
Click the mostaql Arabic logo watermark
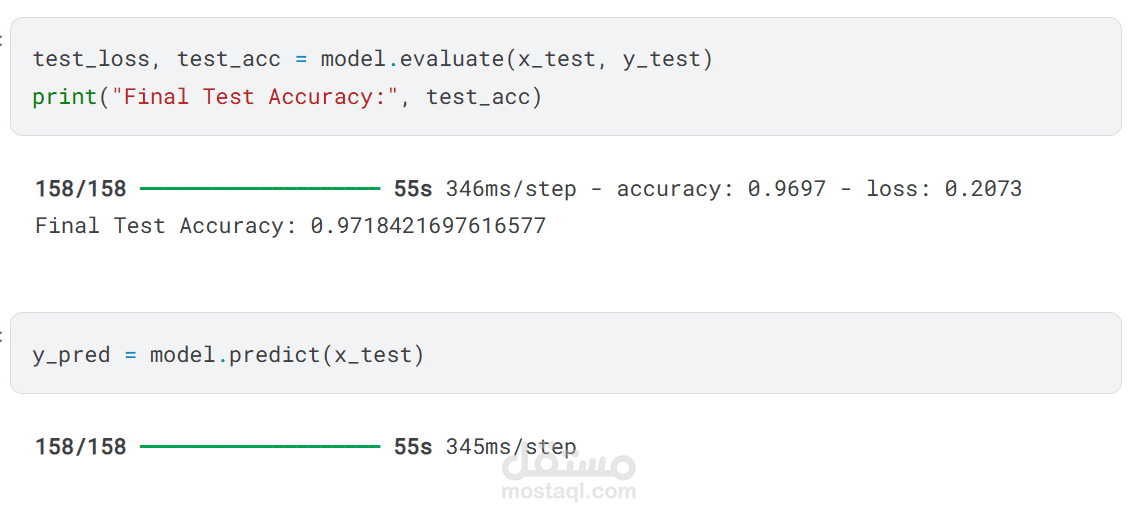(x=568, y=463)
